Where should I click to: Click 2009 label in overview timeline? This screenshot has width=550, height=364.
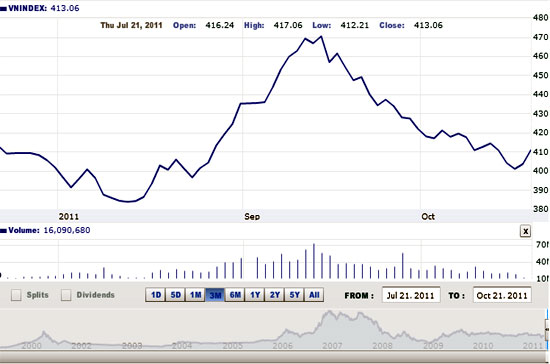click(433, 345)
